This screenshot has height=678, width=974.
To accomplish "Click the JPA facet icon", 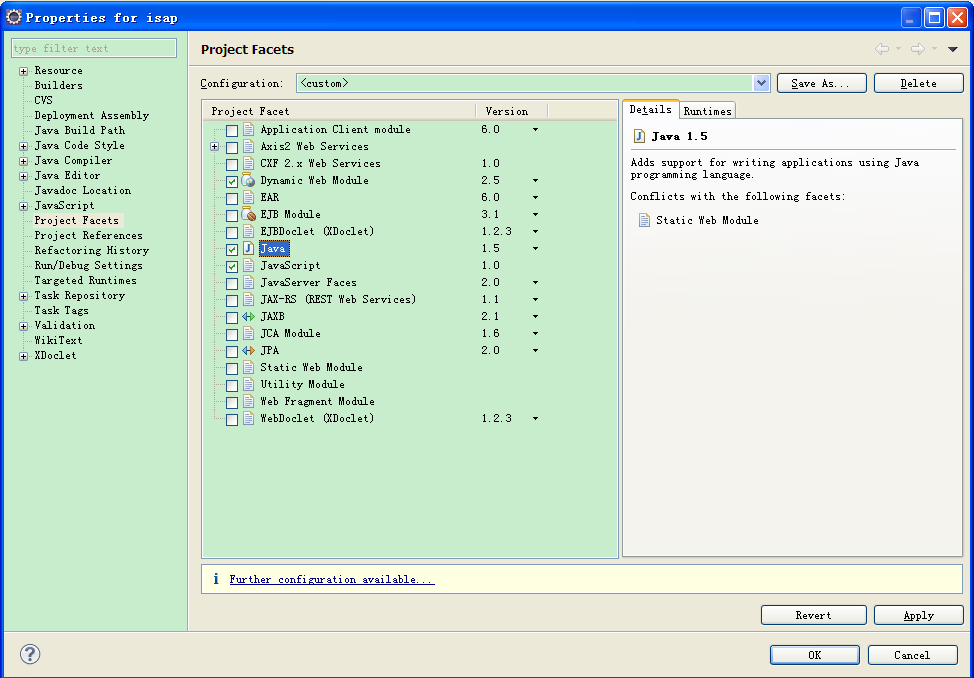I will (x=249, y=351).
